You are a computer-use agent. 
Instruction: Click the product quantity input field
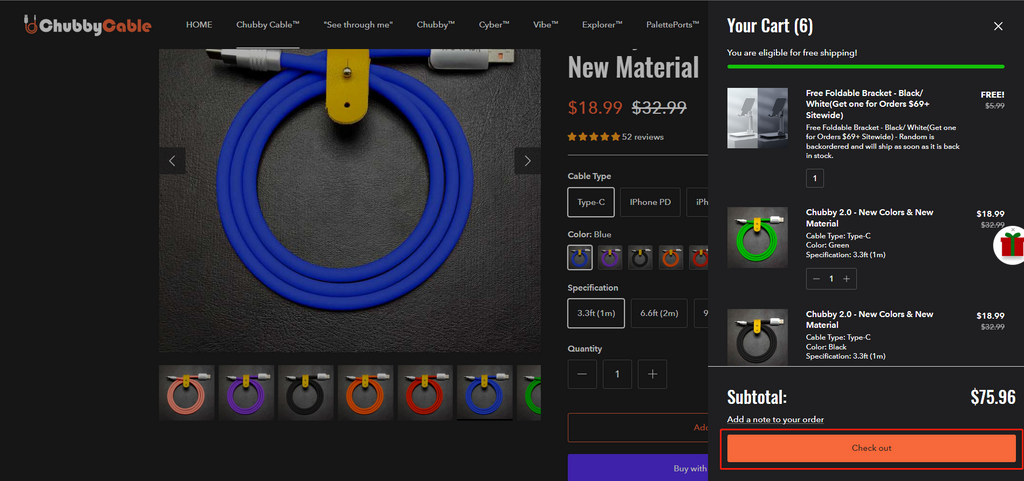click(x=617, y=374)
